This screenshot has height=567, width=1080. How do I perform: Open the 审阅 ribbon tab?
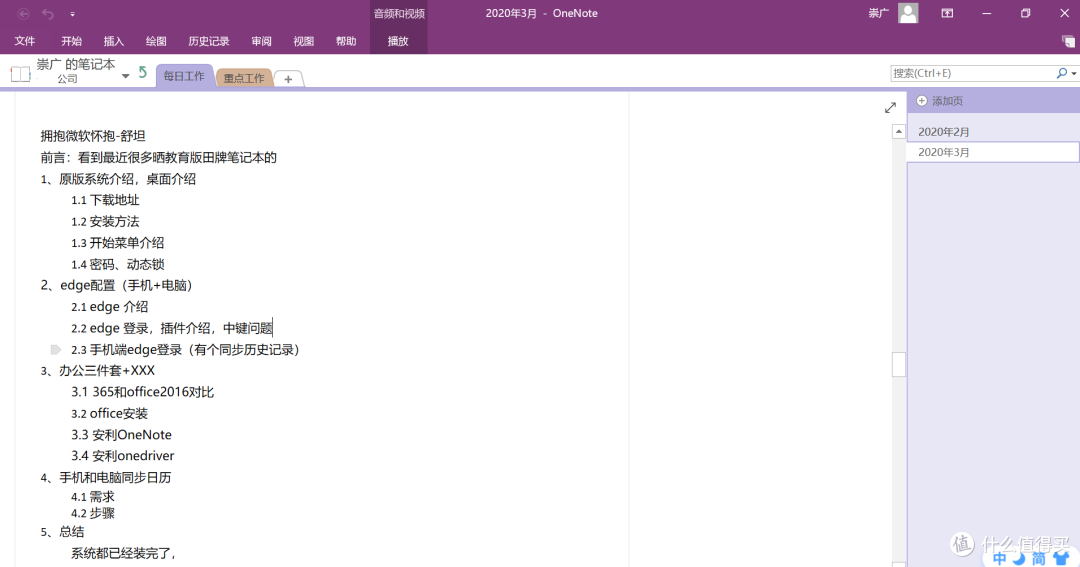tap(262, 41)
